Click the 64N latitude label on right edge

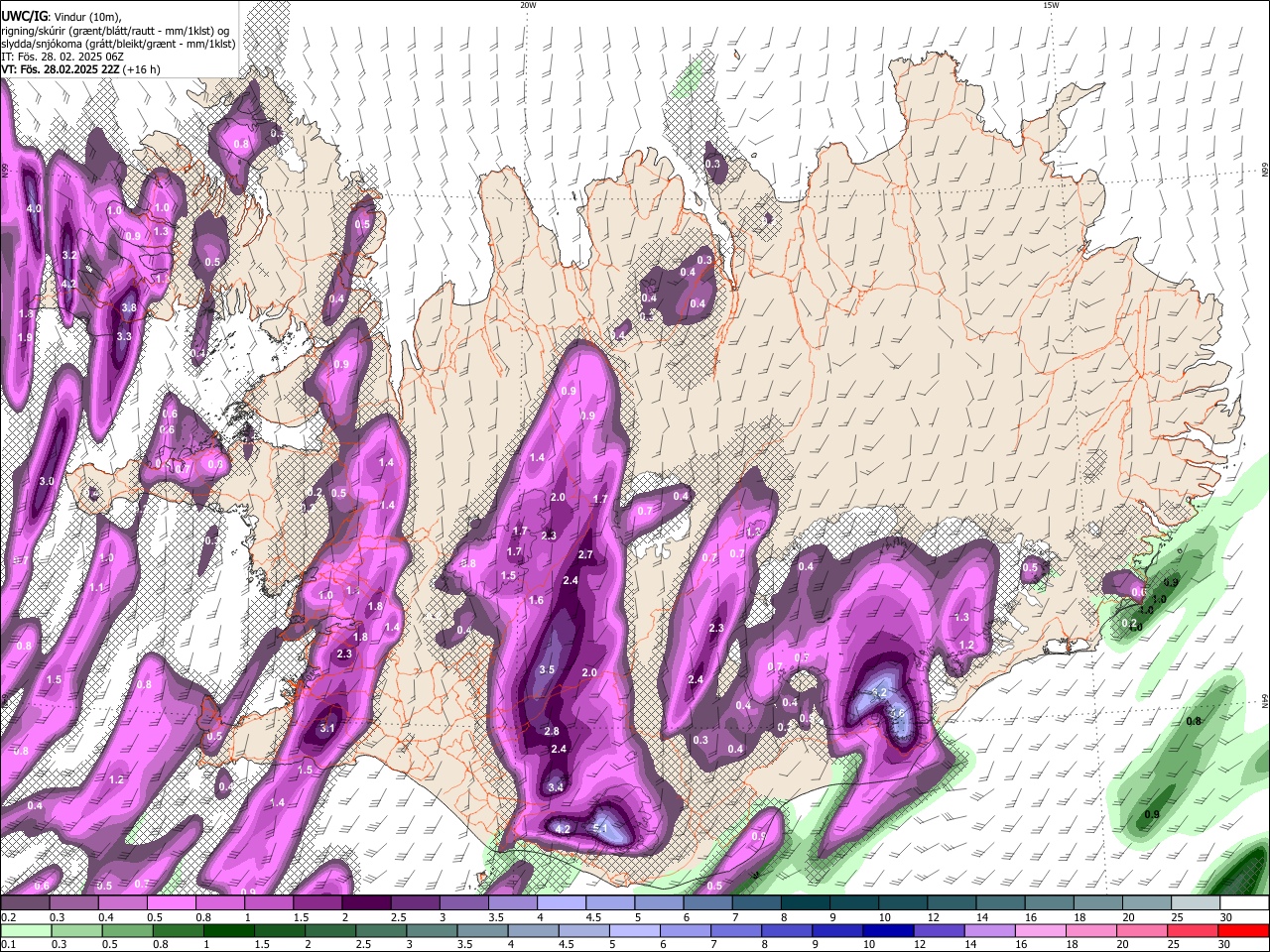[1265, 700]
